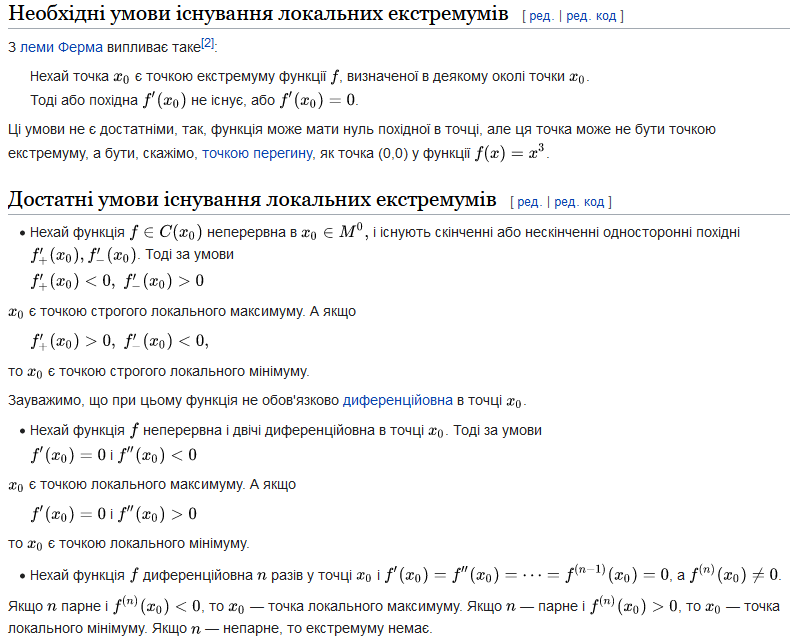Click 'ред.' beside the Необхідні умови heading

(x=541, y=16)
